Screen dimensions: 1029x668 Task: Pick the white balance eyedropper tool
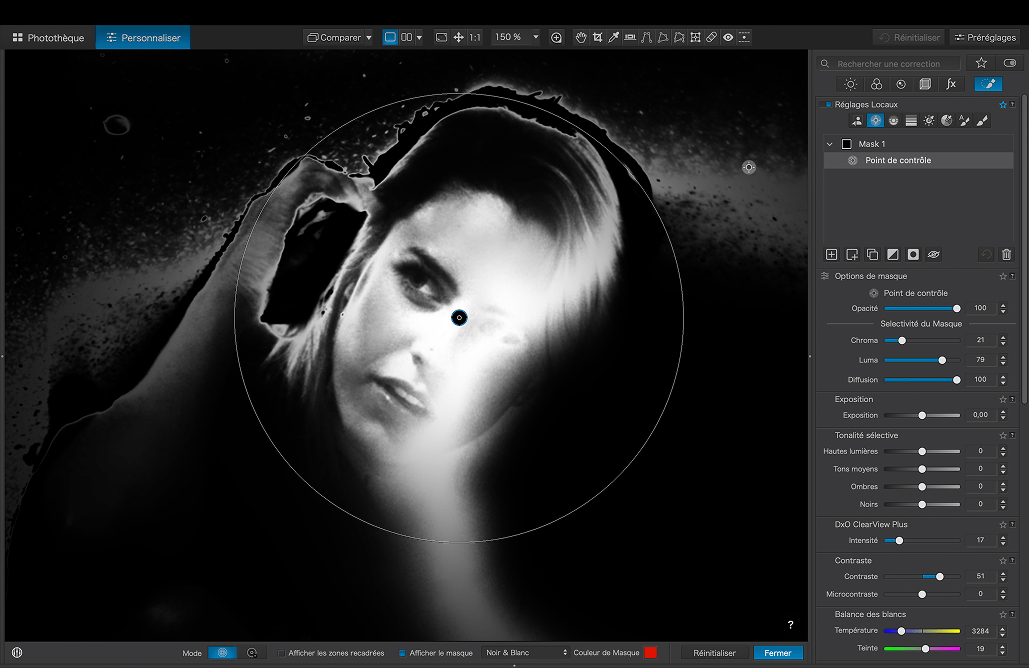pyautogui.click(x=613, y=37)
